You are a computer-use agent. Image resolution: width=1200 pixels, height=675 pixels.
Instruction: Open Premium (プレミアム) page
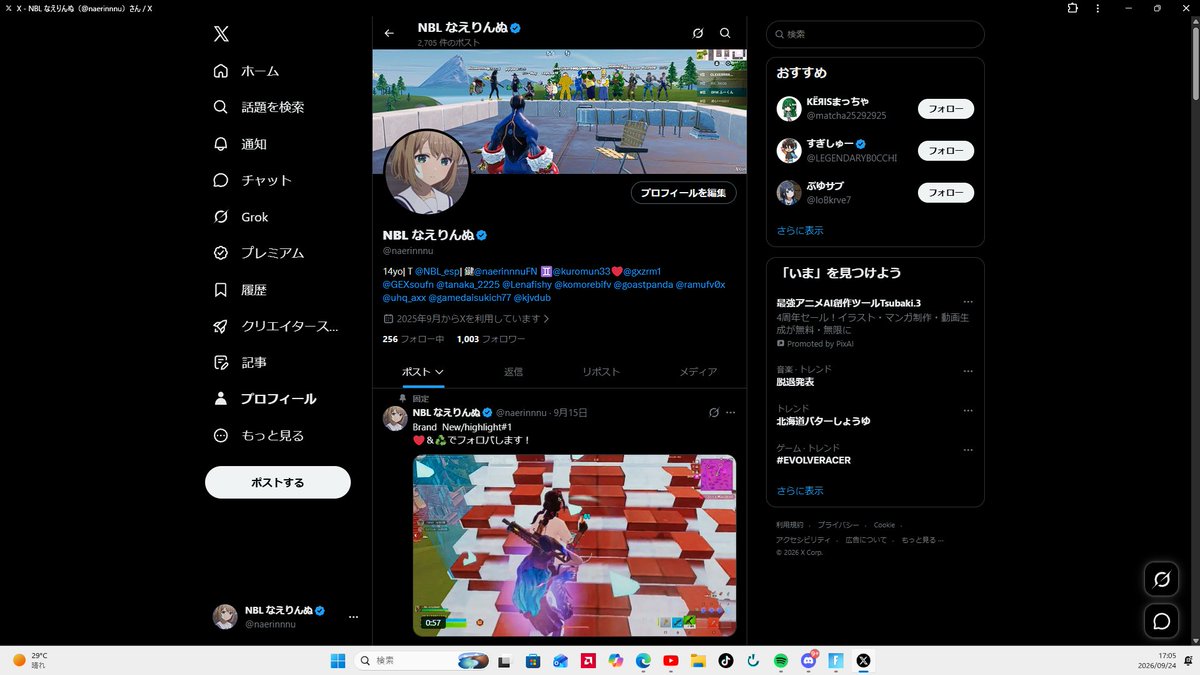pyautogui.click(x=259, y=253)
